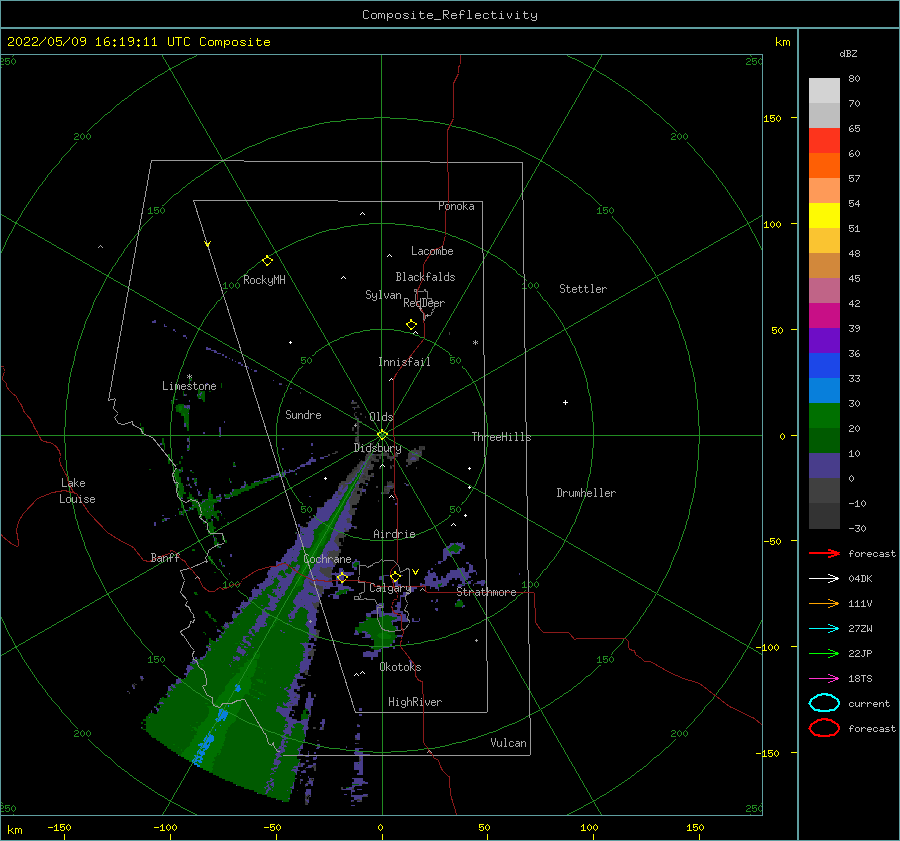Click the Lake Louise label

point(77,491)
